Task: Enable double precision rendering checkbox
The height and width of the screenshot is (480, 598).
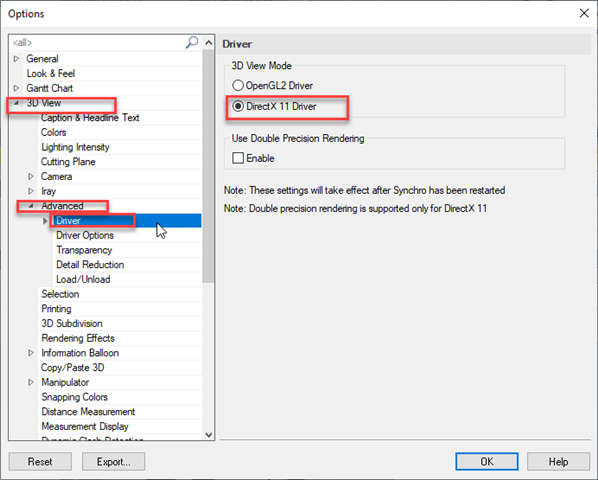Action: [x=238, y=158]
